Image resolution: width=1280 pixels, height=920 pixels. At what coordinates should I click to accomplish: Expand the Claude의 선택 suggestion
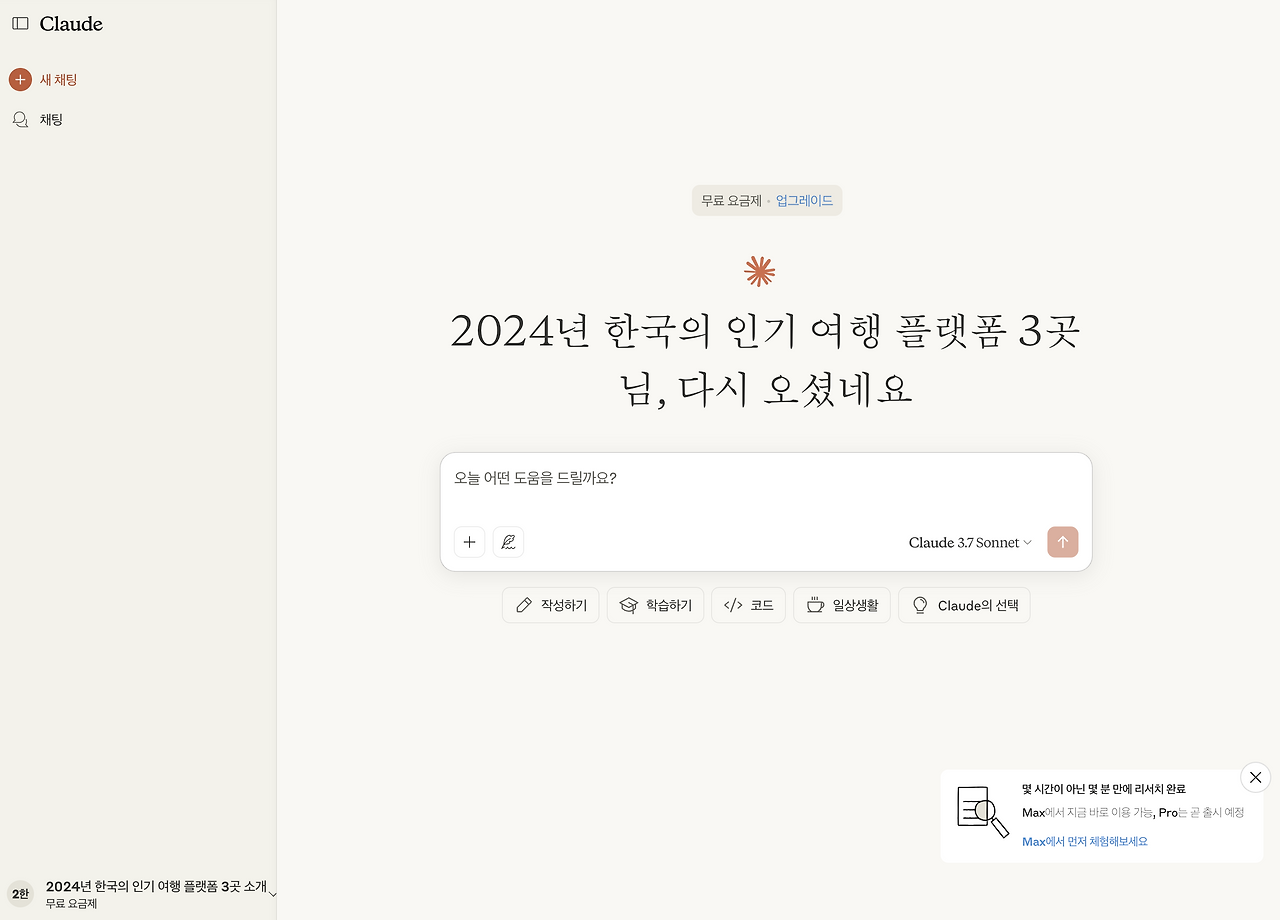pos(963,604)
